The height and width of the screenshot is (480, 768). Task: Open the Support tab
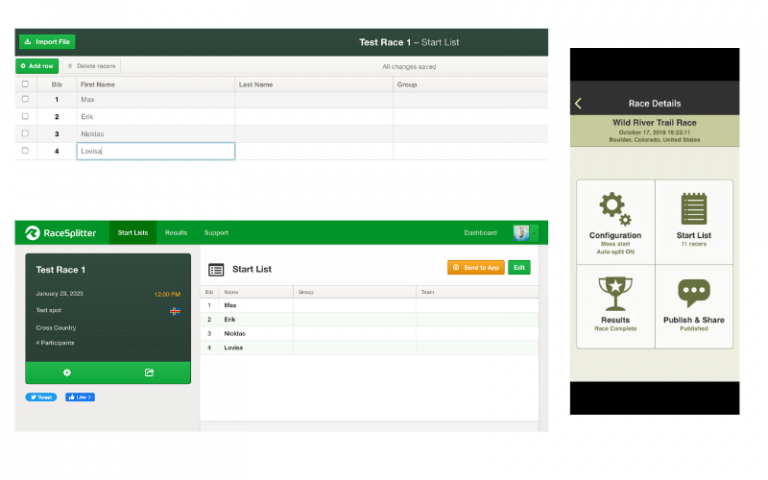tap(216, 233)
